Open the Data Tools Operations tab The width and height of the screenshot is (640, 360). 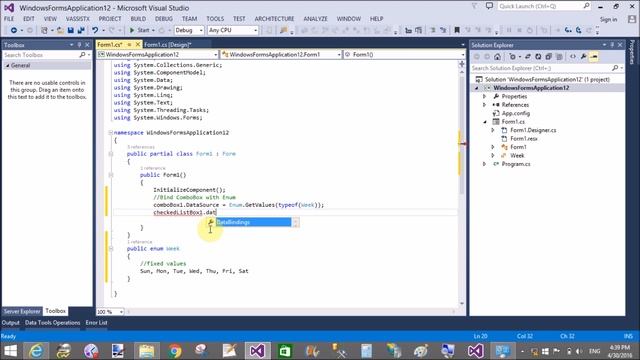click(x=53, y=323)
